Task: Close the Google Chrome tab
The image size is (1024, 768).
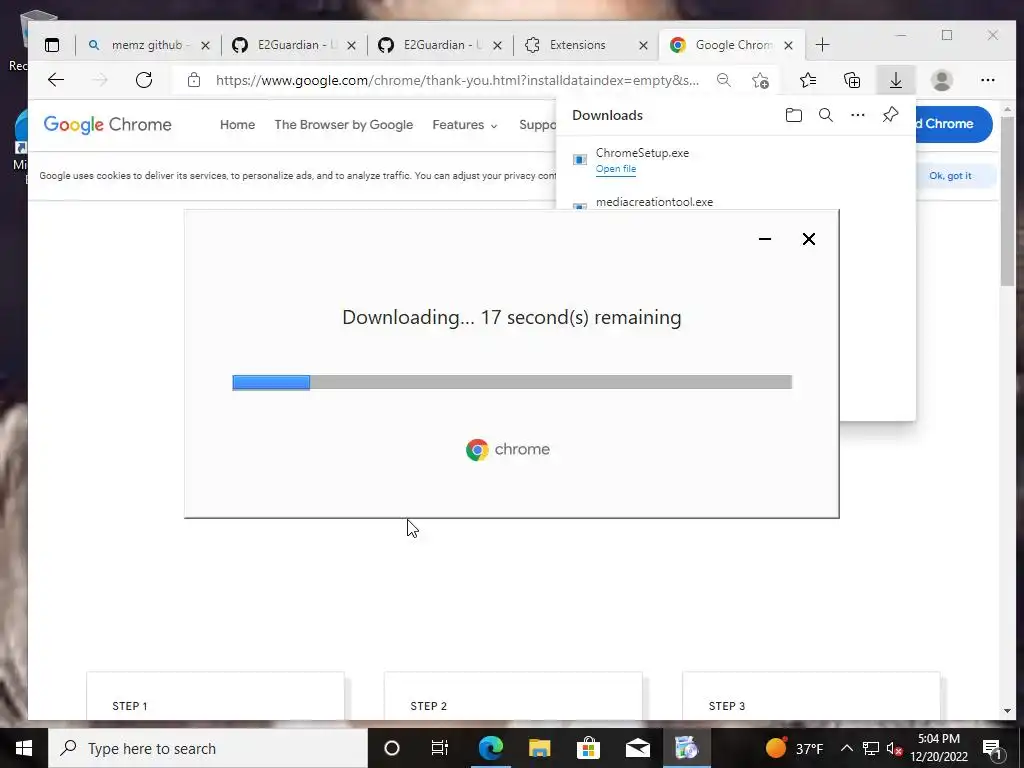Action: 788,45
